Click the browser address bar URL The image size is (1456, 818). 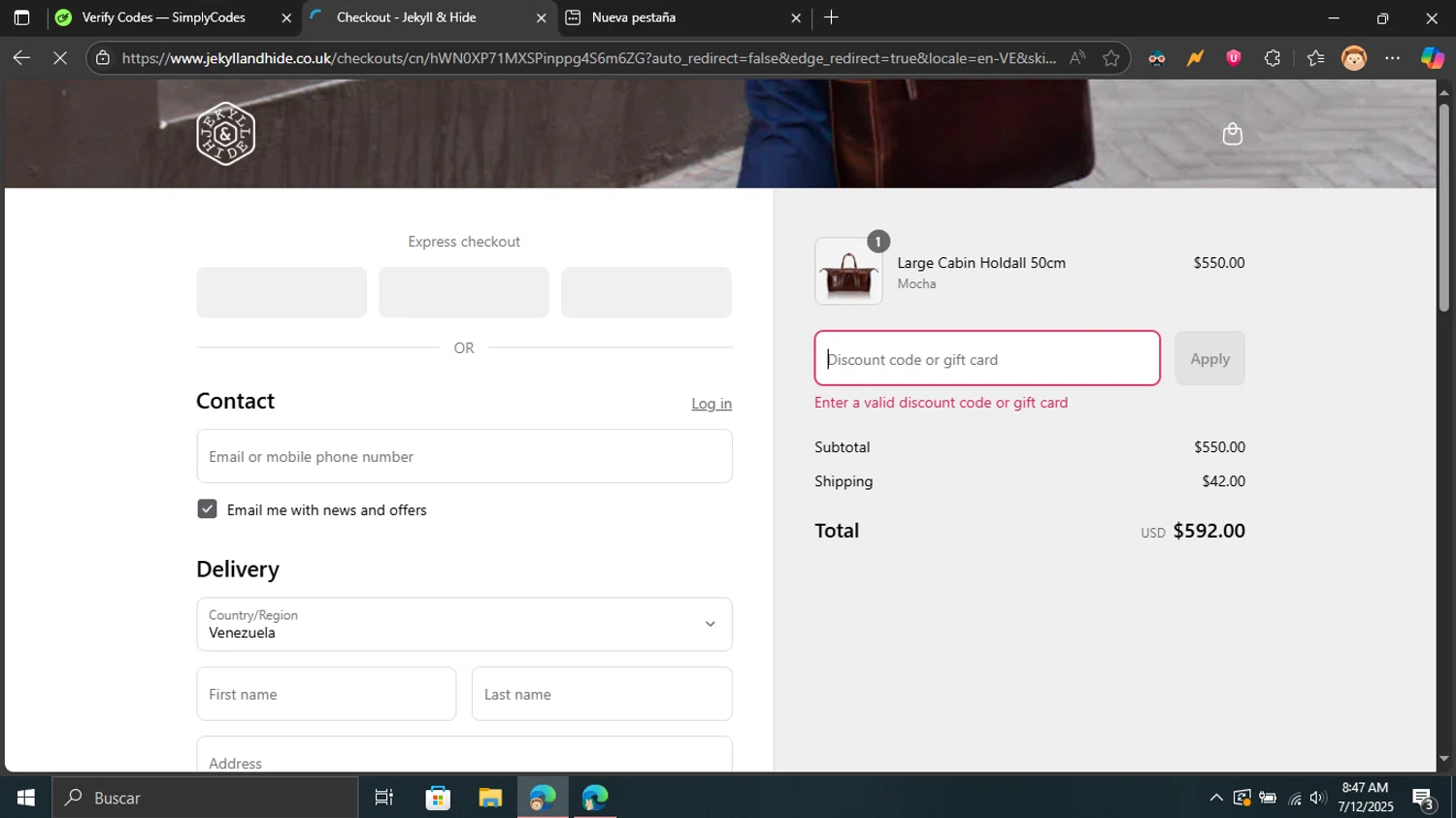click(x=589, y=58)
